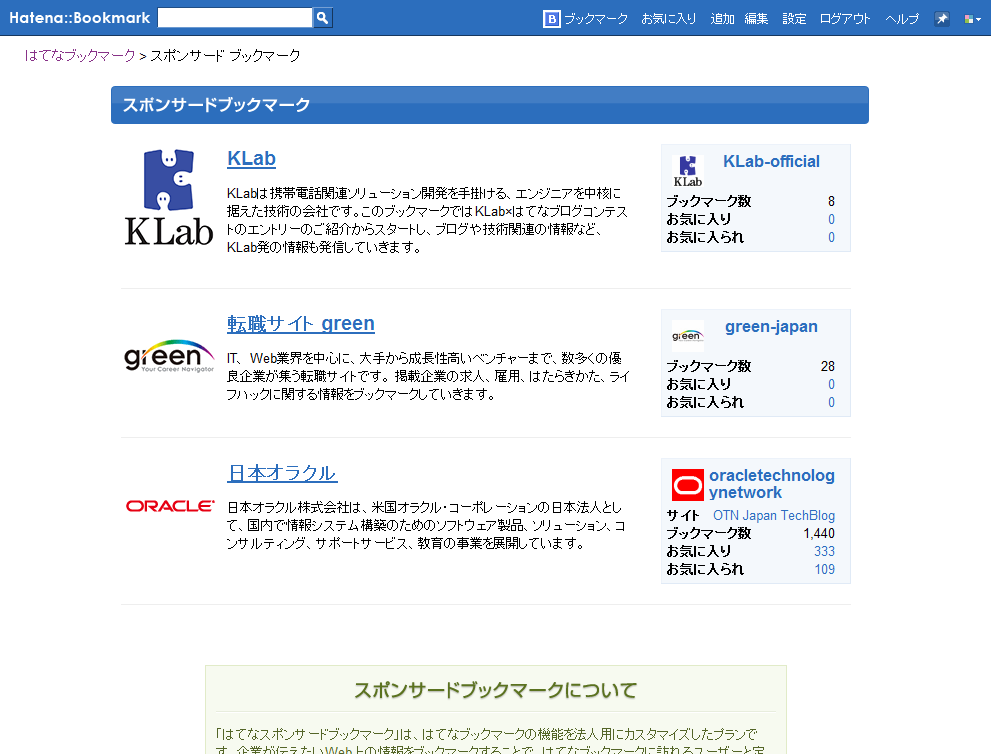Open ヘルプ in top navigation
1008x754 pixels.
point(903,19)
